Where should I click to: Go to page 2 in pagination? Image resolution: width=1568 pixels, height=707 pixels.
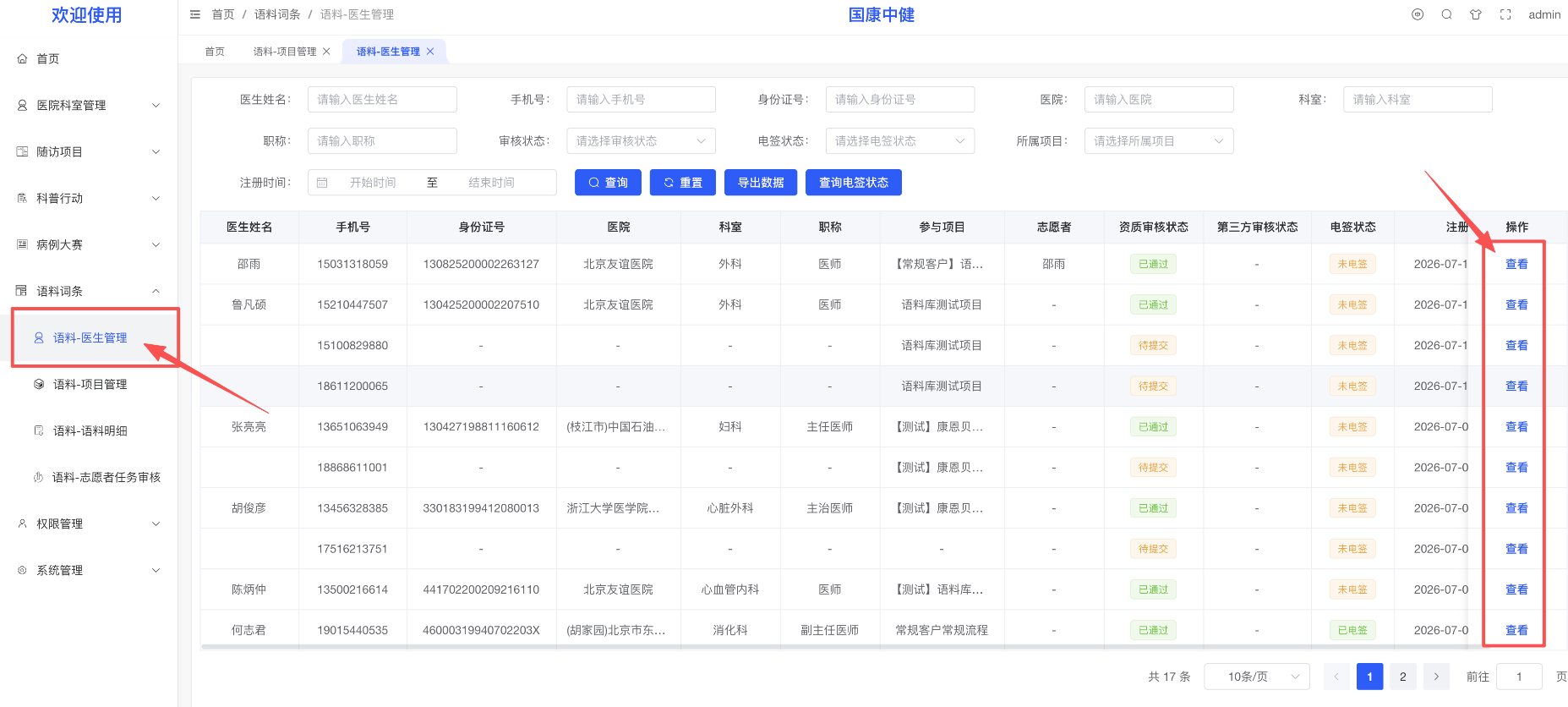point(1403,677)
